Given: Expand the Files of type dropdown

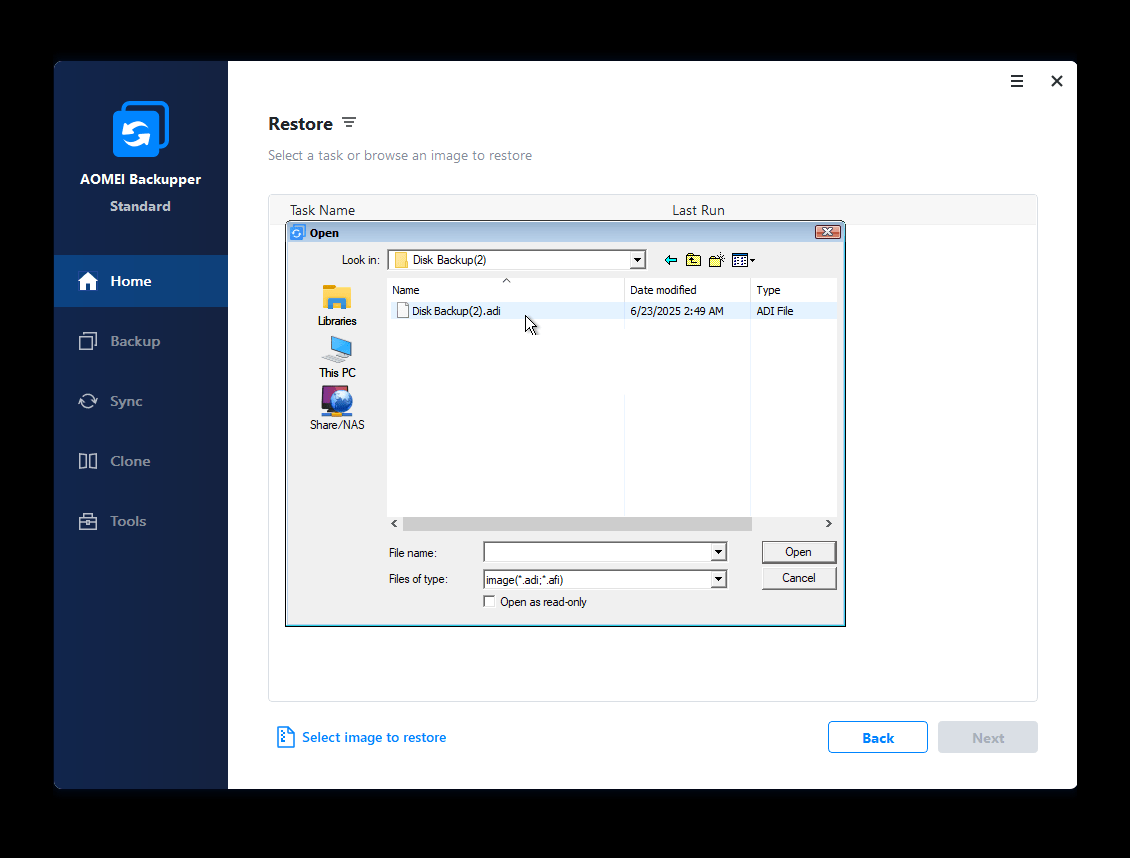Looking at the screenshot, I should (x=718, y=579).
